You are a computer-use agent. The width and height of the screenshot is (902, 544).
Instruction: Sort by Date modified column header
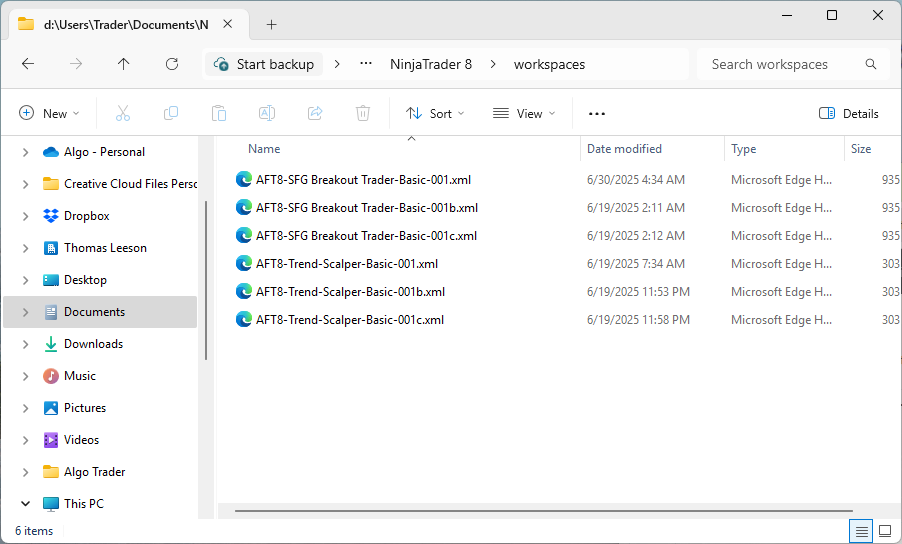624,149
